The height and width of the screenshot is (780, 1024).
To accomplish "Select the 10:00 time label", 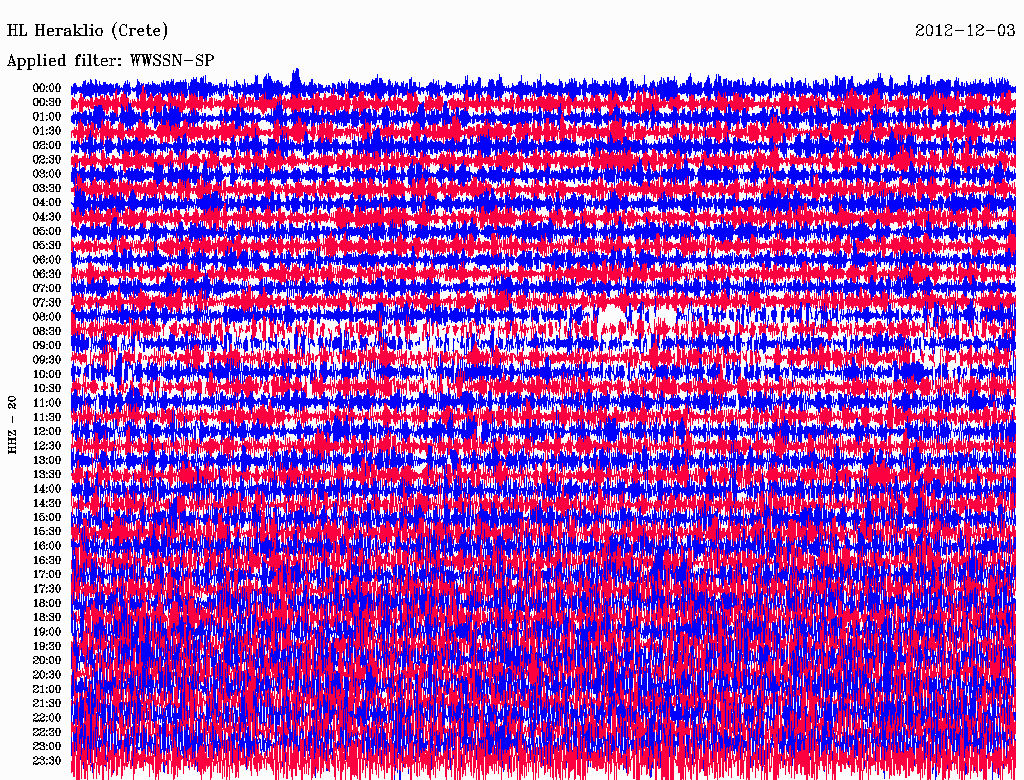I will click(46, 374).
